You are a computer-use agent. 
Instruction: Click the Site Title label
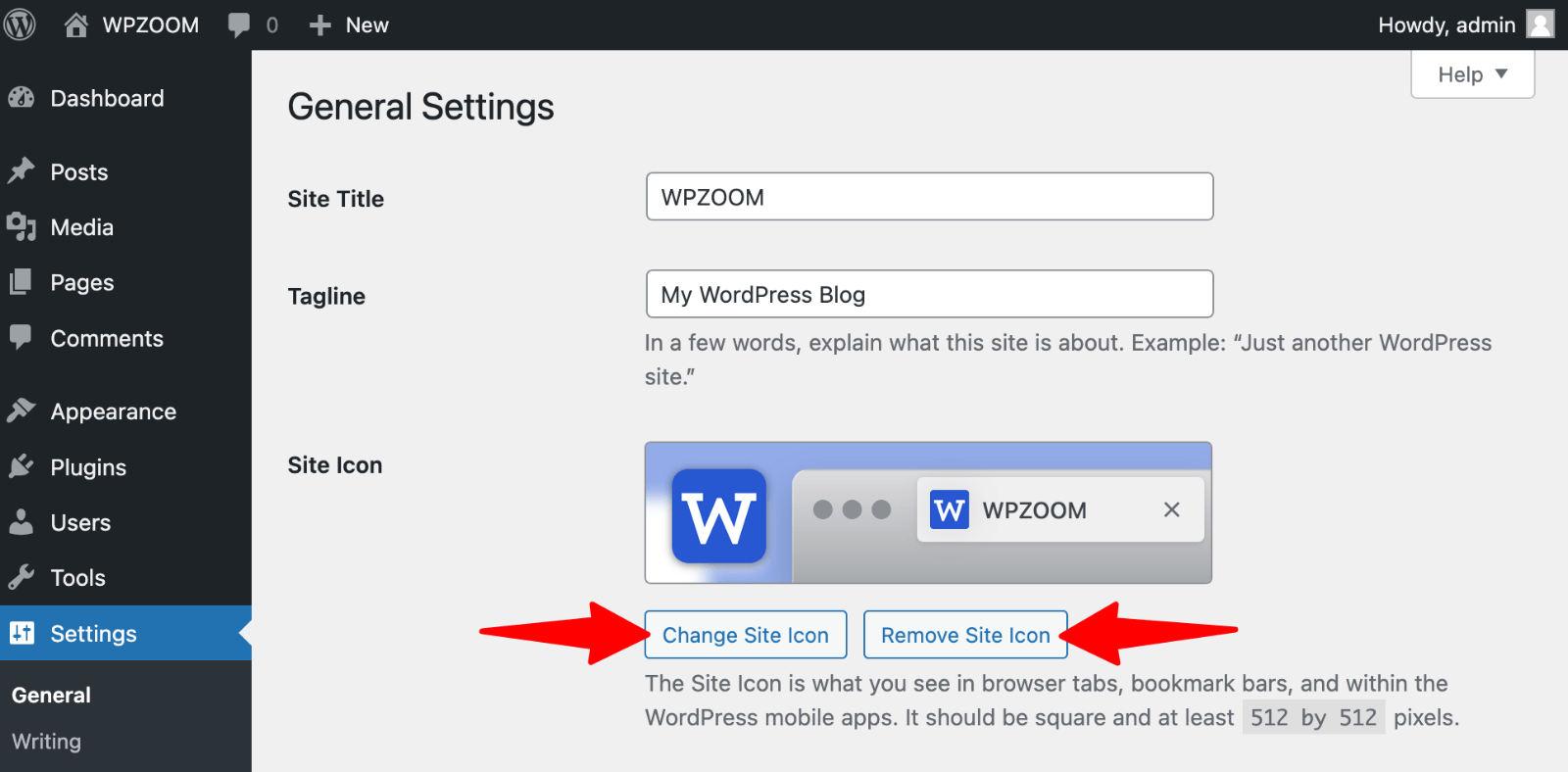(335, 199)
